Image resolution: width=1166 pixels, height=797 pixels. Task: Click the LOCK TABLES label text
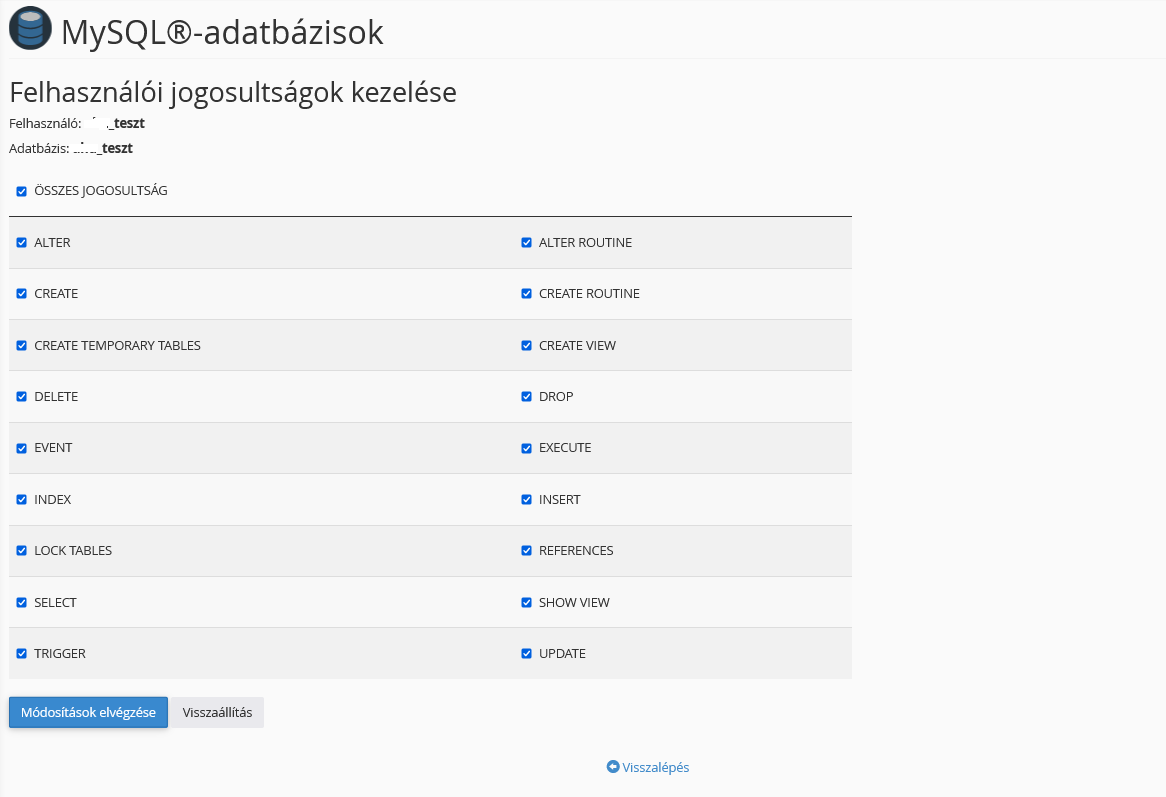pyautogui.click(x=73, y=550)
